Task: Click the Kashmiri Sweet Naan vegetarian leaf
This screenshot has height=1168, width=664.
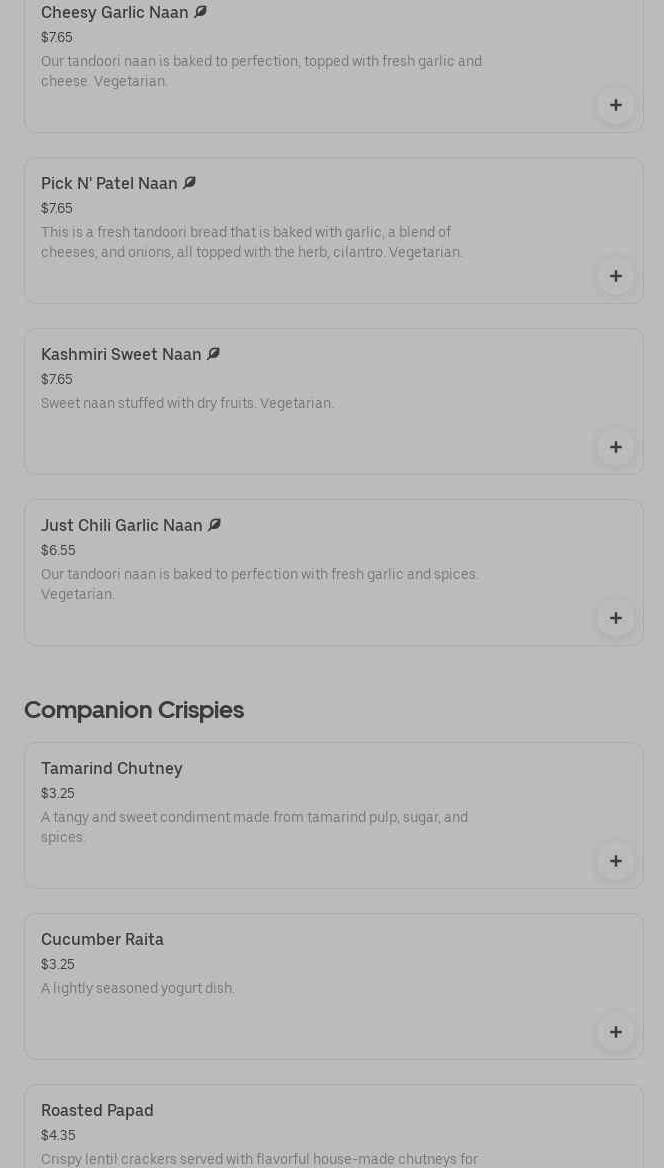Action: point(213,354)
